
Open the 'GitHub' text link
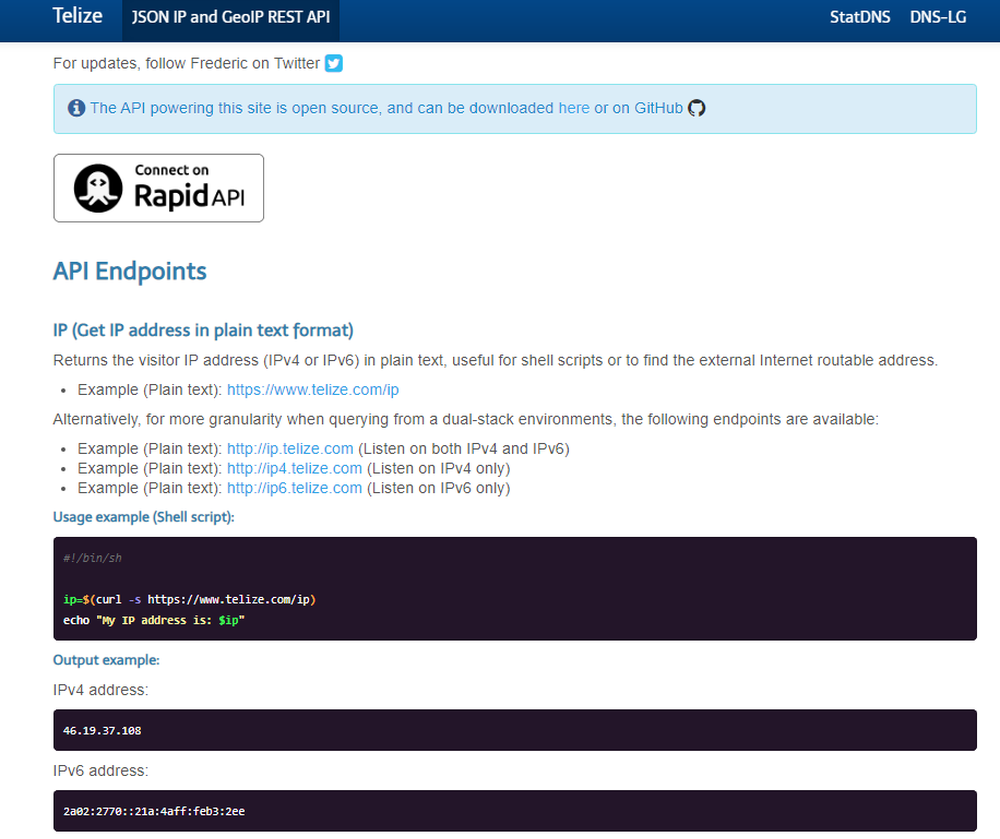658,108
